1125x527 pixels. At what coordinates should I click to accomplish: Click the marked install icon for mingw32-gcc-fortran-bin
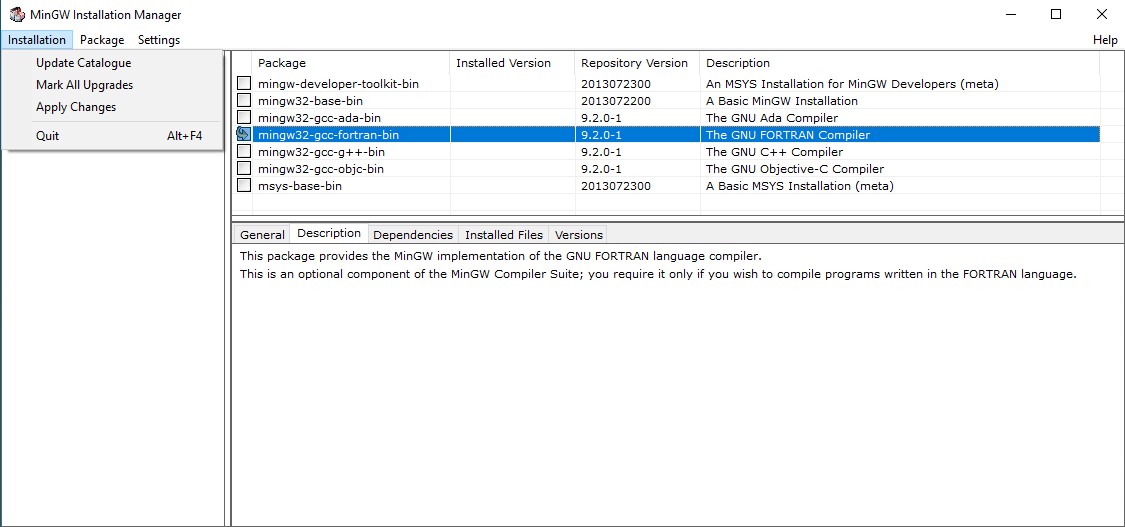[244, 134]
